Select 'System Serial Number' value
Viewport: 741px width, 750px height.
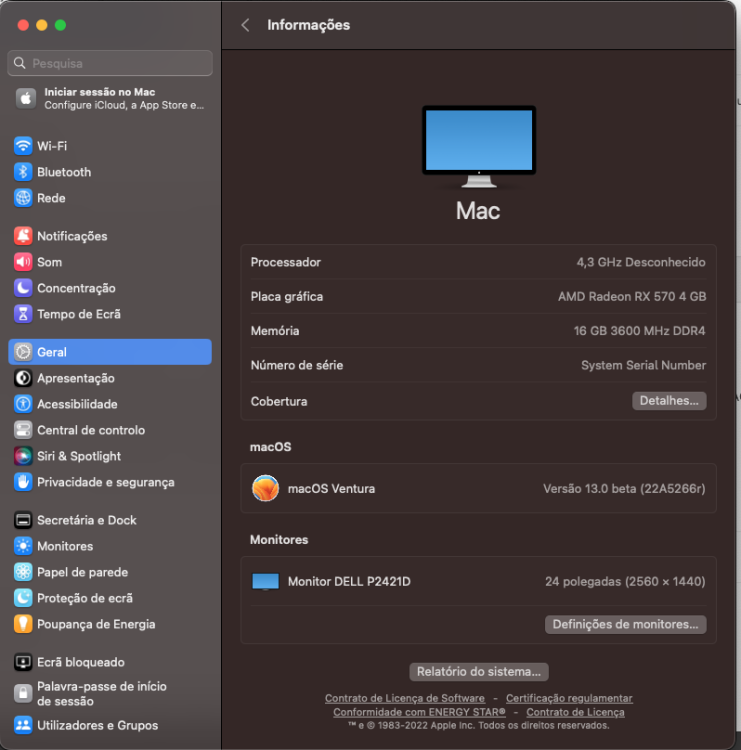pos(643,365)
